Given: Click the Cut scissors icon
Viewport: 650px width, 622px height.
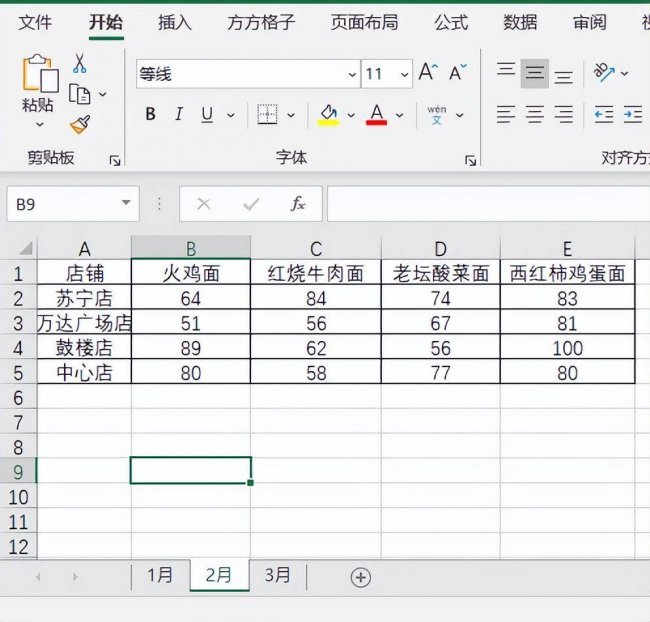Looking at the screenshot, I should click(79, 63).
